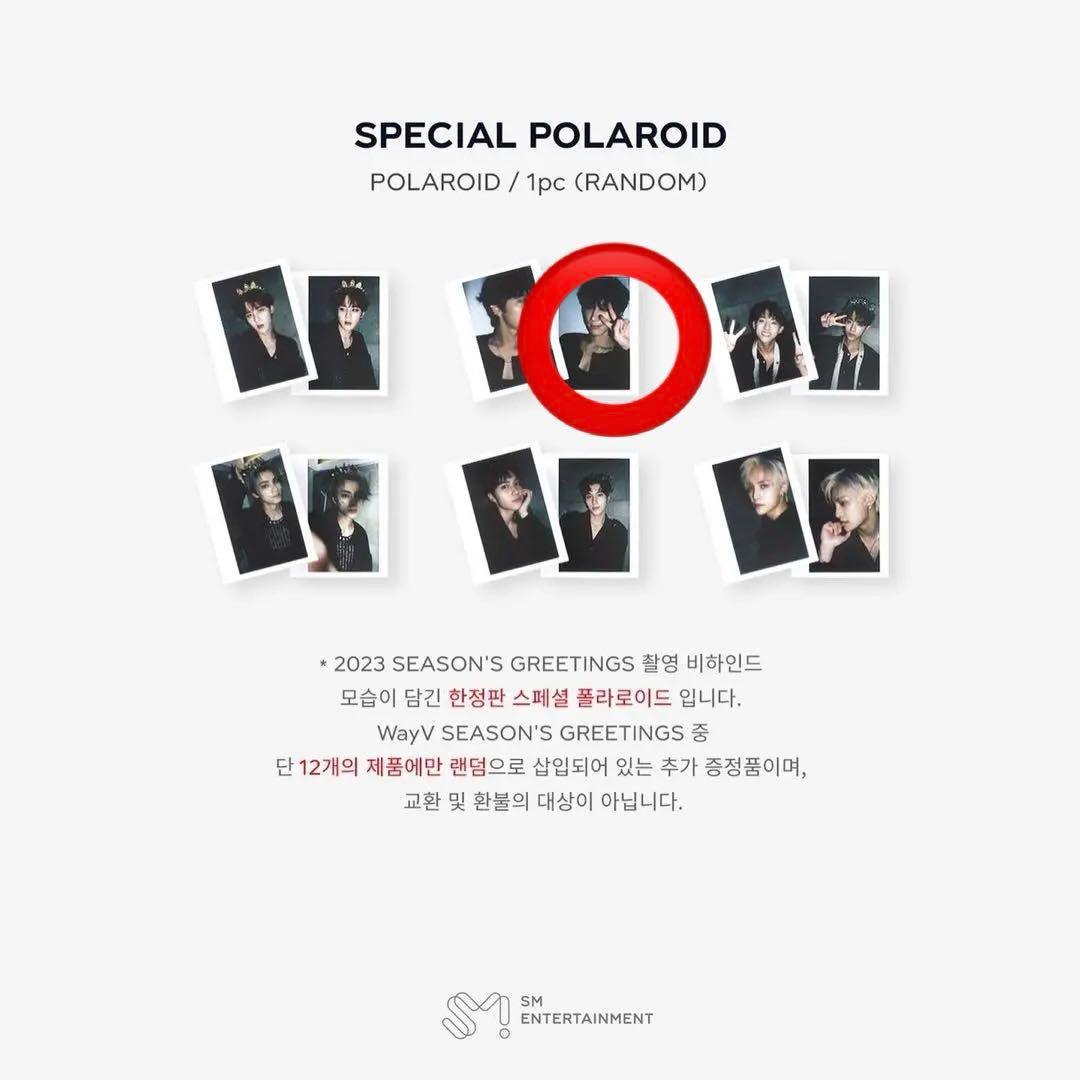Viewport: 1080px width, 1080px height.
Task: Click the POLAROID / 1pc (RANDOM) subtitle
Action: click(x=538, y=183)
